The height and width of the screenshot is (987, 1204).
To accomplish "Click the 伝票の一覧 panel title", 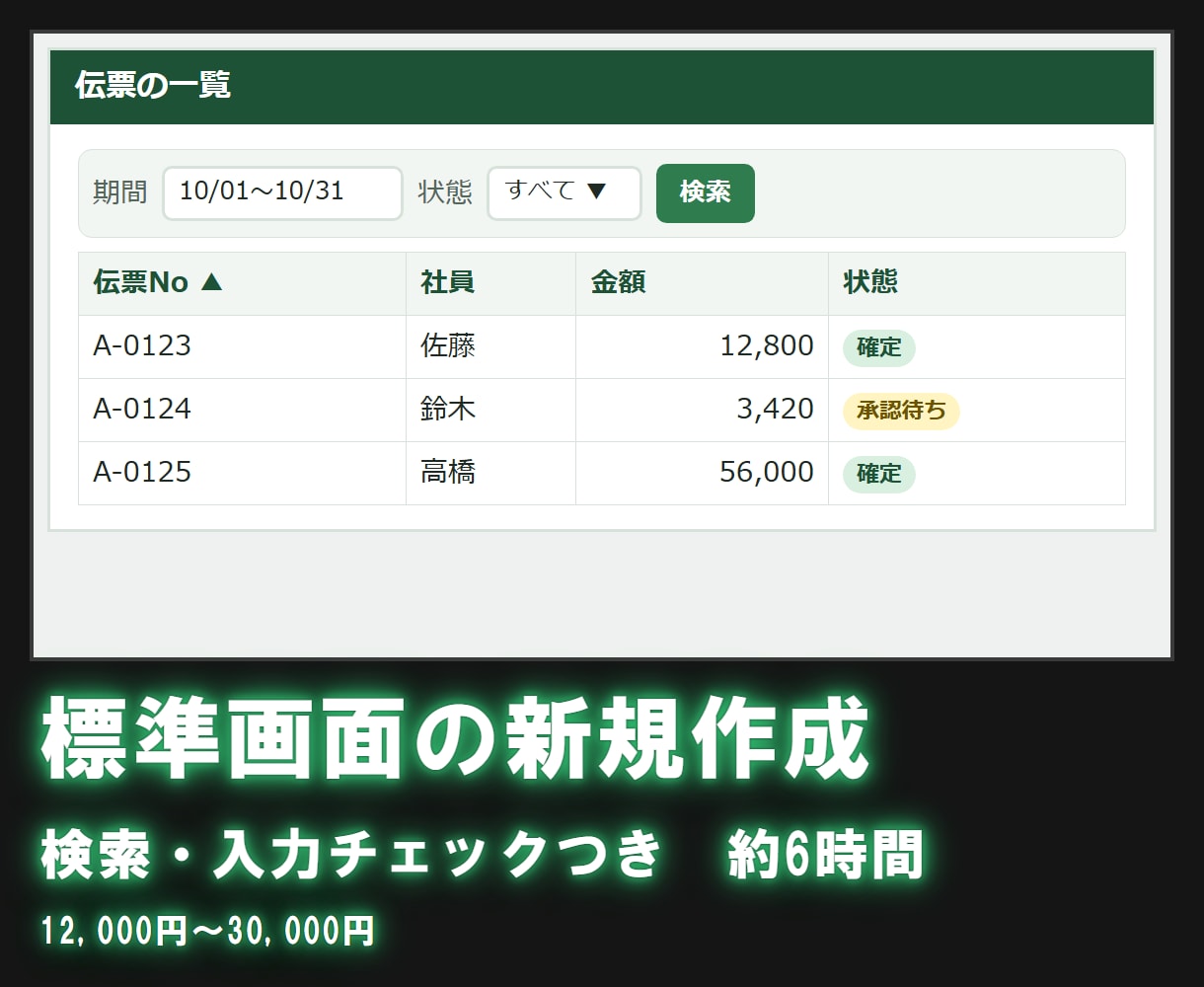I will coord(153,86).
